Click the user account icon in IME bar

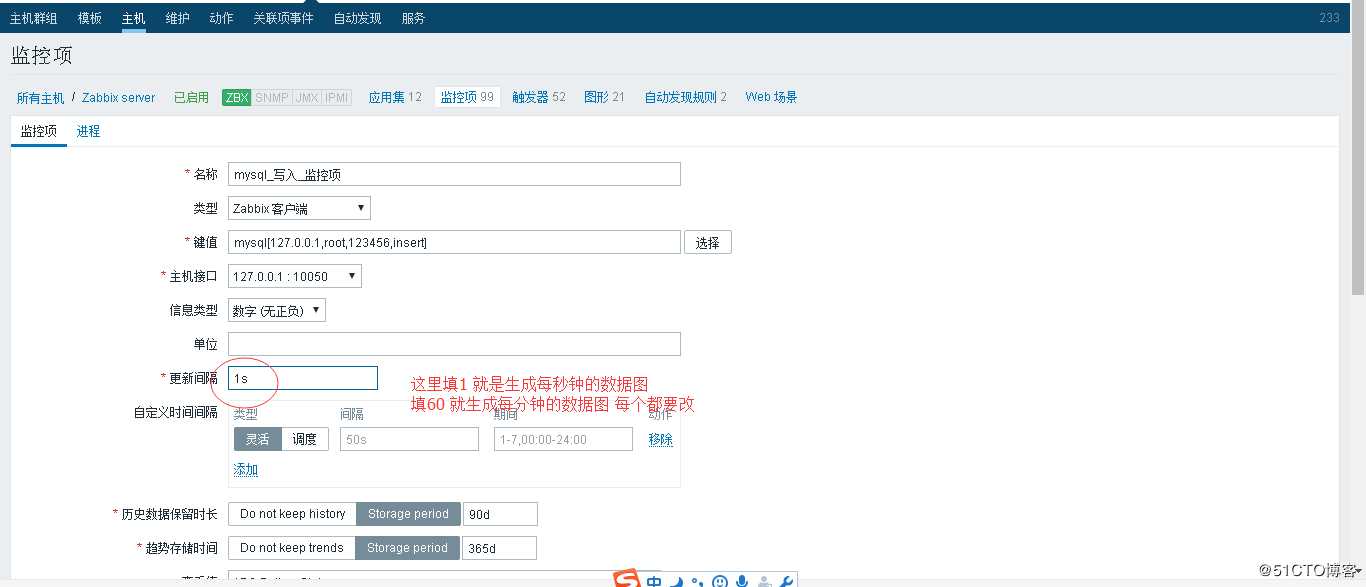(x=764, y=581)
